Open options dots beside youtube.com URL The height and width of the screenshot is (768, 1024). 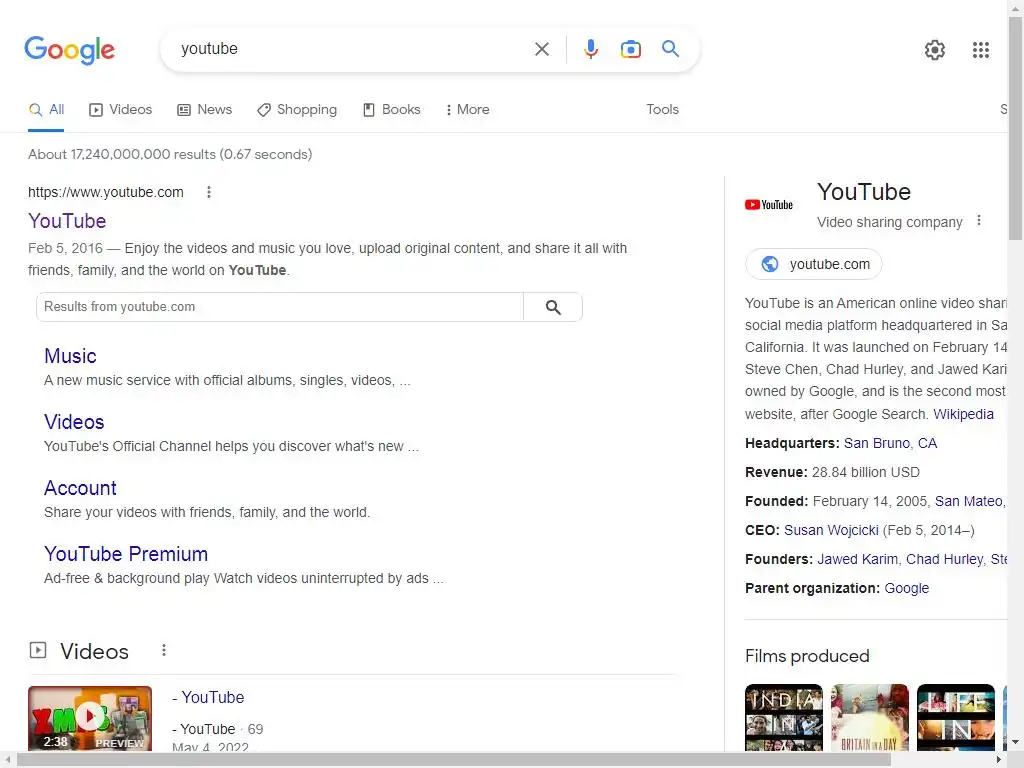point(209,192)
